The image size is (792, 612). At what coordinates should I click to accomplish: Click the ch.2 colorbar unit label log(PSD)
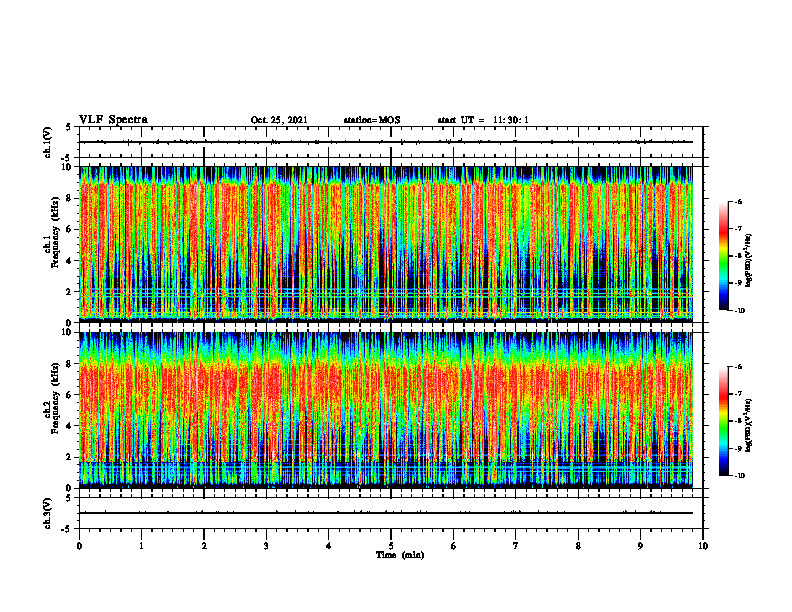click(749, 425)
